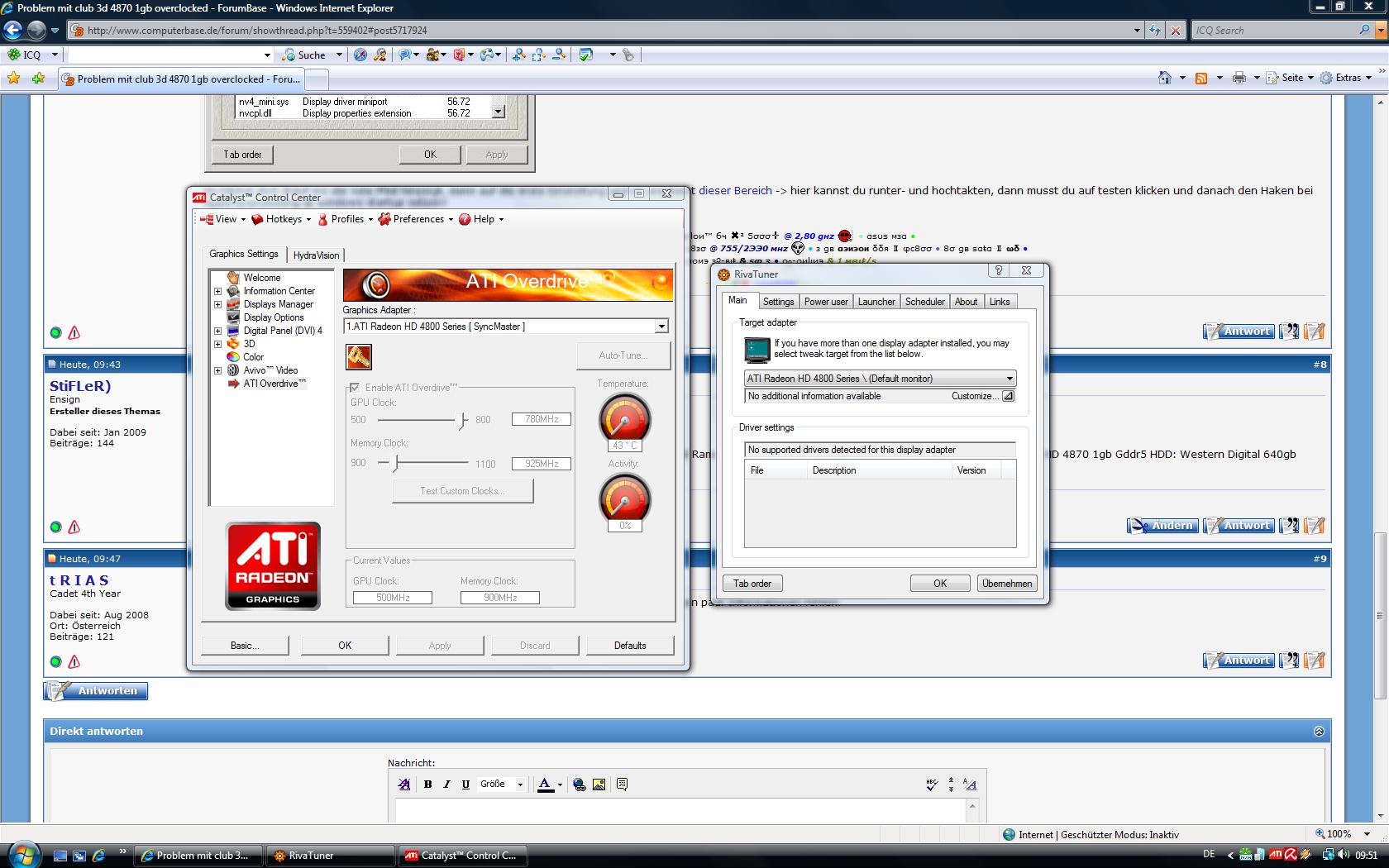Click the insert link icon in reply editor
Viewport: 1389px width, 868px height.
[580, 785]
